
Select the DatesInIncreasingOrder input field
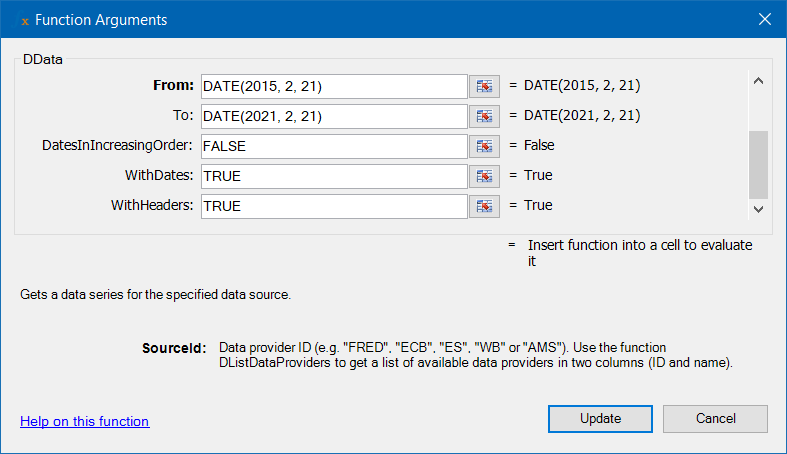334,146
